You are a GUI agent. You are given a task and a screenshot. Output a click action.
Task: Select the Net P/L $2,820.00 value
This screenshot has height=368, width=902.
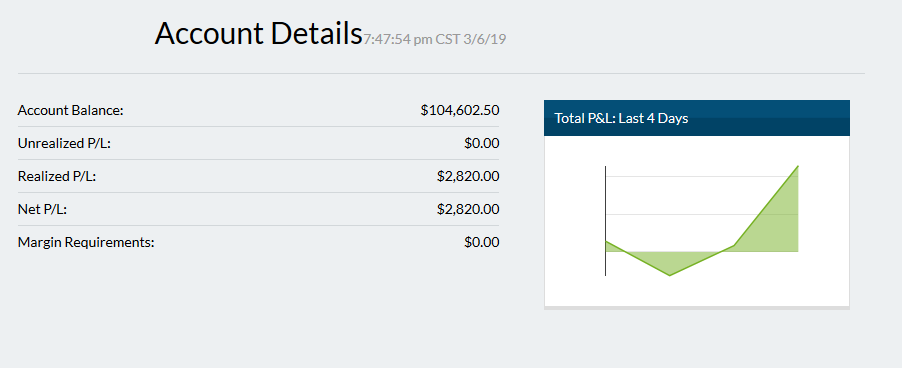[x=468, y=209]
